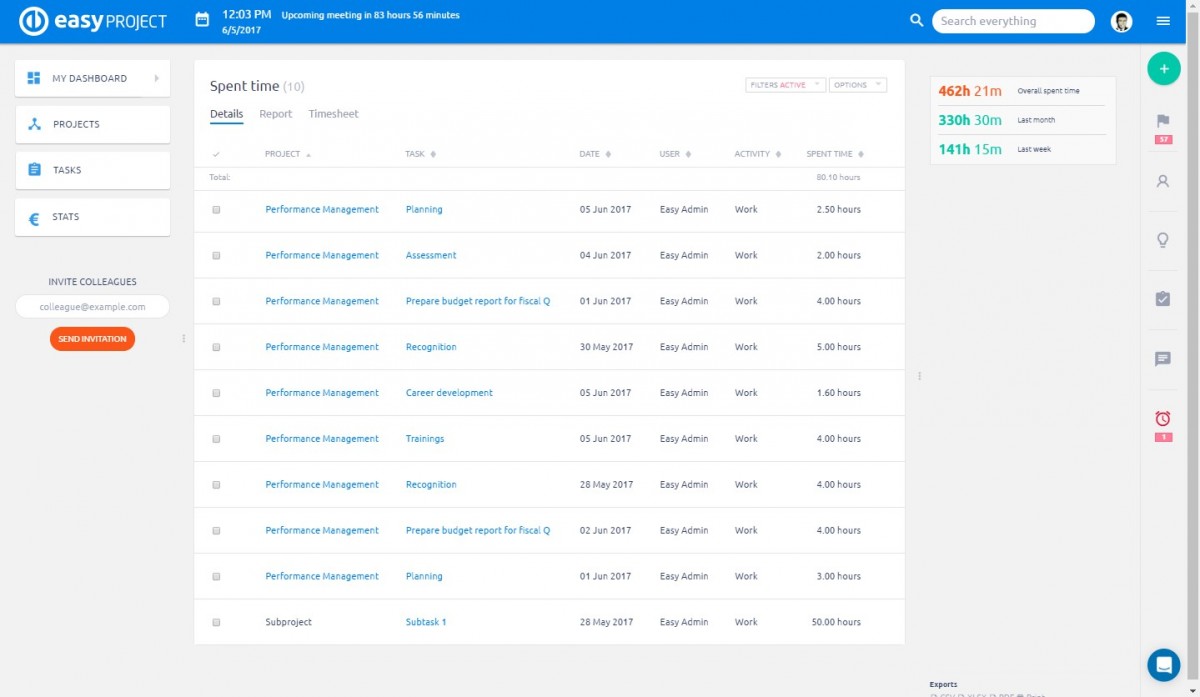Click the select-all checkmark column header
Screen dimensions: 1200x697
(216, 153)
